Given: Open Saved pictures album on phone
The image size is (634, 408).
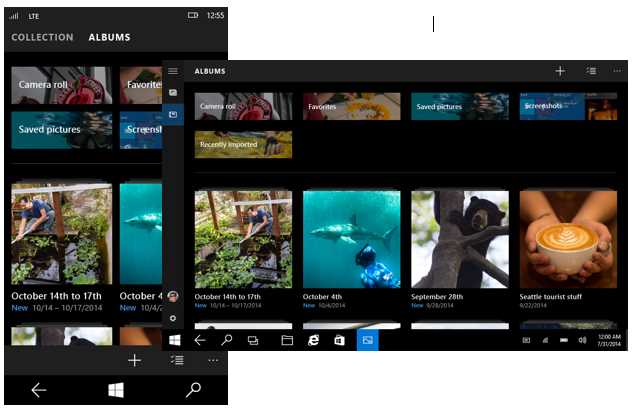Looking at the screenshot, I should tap(62, 130).
